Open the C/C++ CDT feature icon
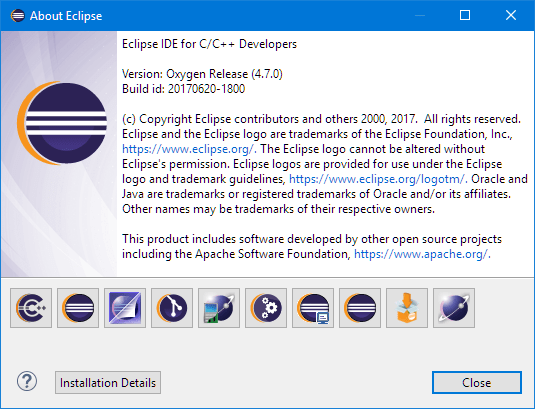The height and width of the screenshot is (409, 535). pos(31,308)
